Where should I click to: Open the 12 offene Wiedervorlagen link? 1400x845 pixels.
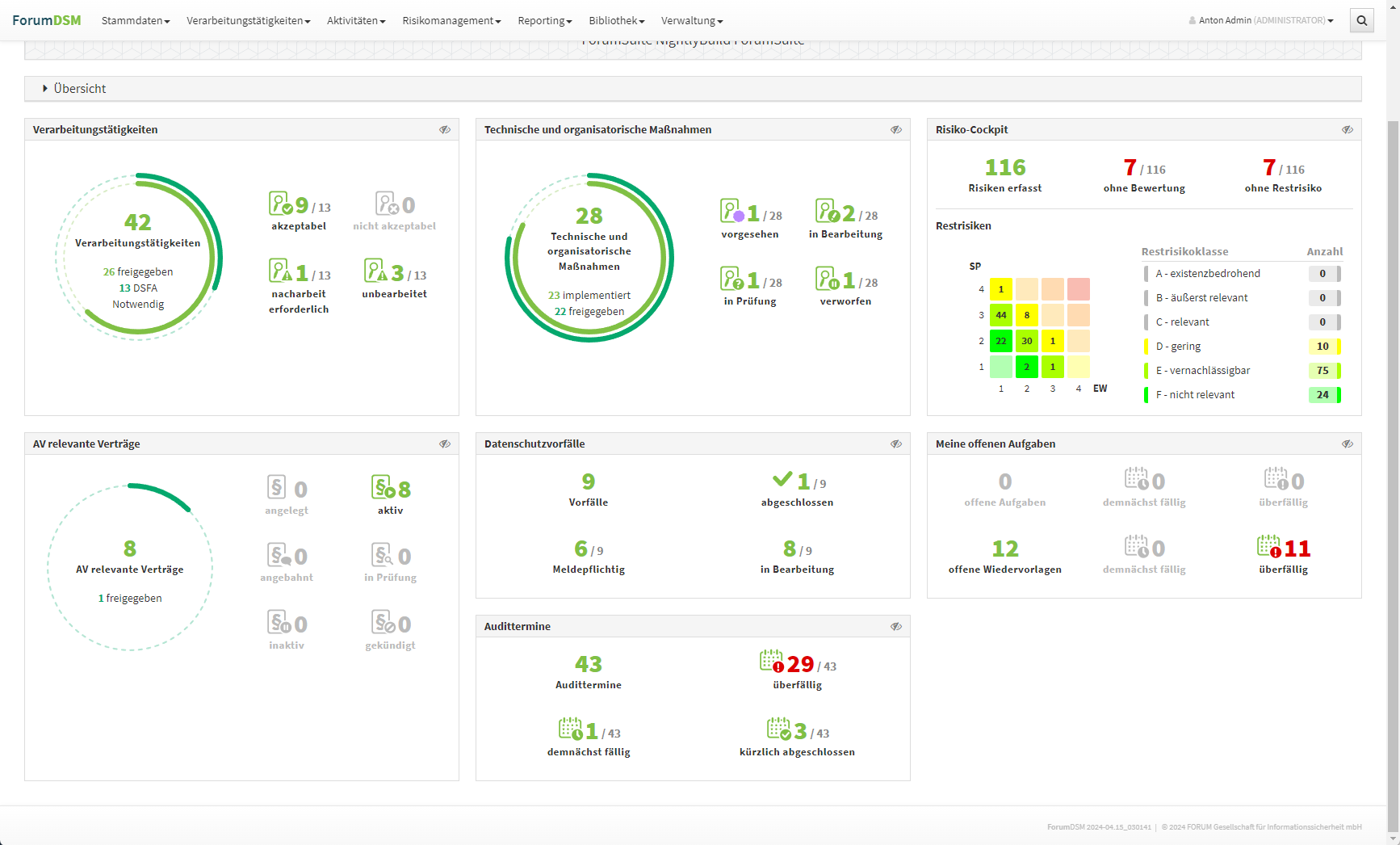(1004, 549)
